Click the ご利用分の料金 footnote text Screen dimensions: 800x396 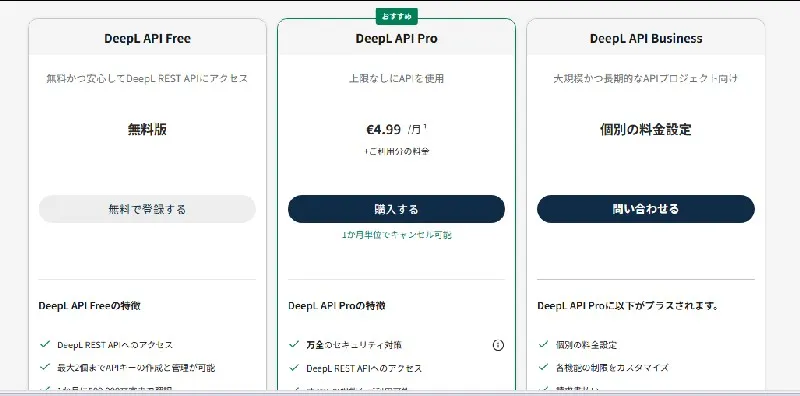coord(396,152)
